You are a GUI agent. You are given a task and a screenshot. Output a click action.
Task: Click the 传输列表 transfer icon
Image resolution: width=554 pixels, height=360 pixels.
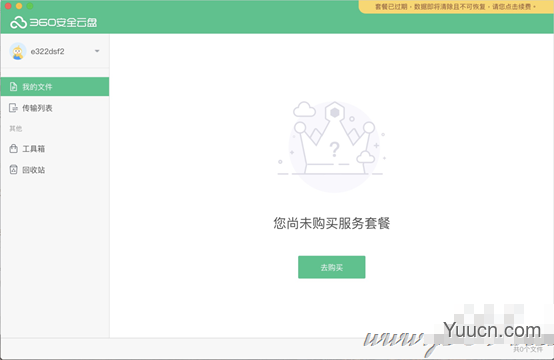[x=13, y=108]
